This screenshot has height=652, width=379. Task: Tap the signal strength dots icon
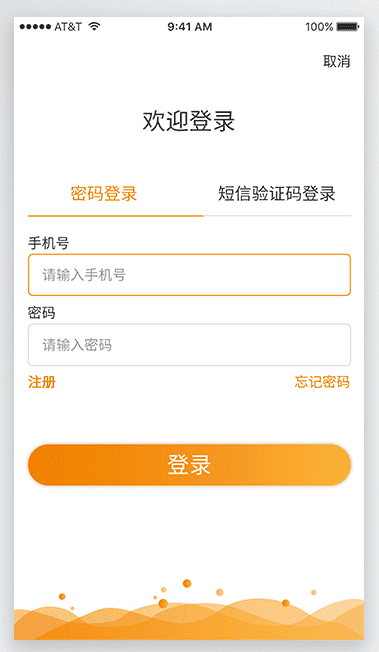click(35, 27)
